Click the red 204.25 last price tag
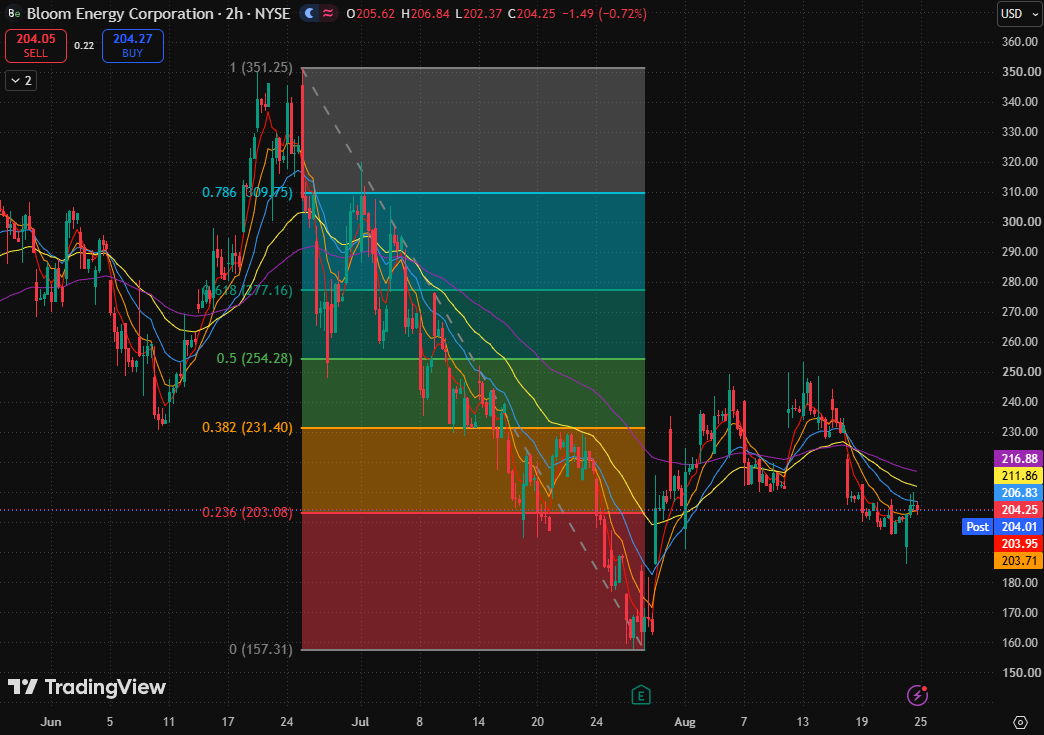Viewport: 1044px width, 735px height. pos(1019,510)
